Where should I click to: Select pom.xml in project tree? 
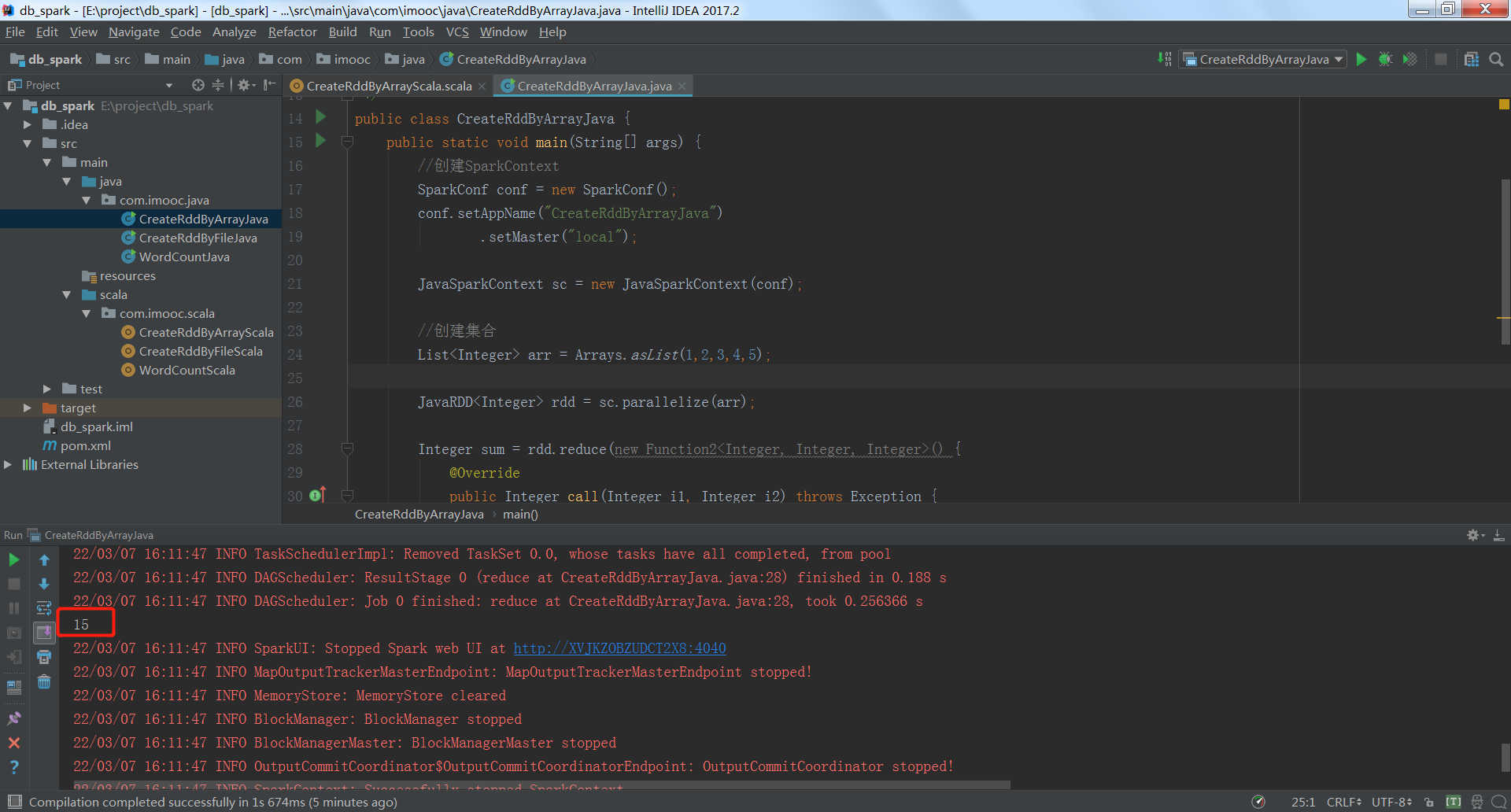(x=85, y=445)
